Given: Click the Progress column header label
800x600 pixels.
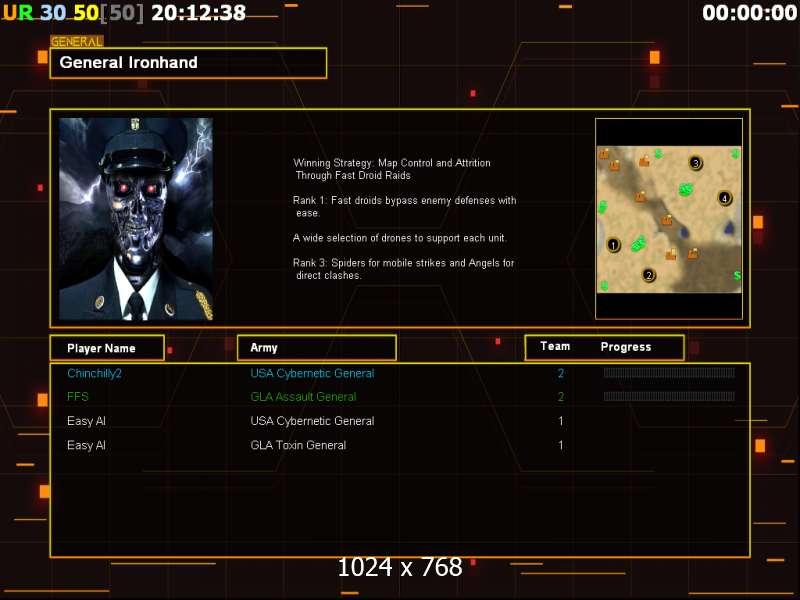Looking at the screenshot, I should [626, 347].
